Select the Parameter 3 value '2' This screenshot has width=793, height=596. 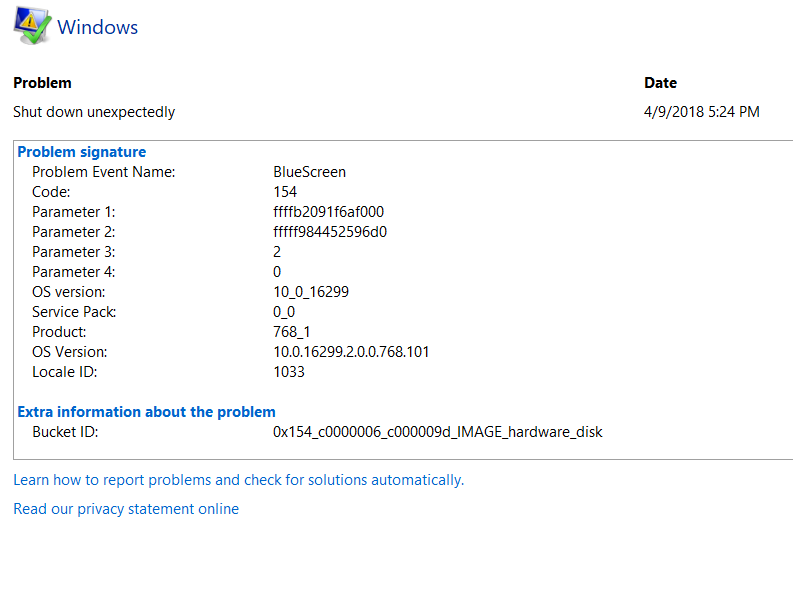tap(277, 251)
